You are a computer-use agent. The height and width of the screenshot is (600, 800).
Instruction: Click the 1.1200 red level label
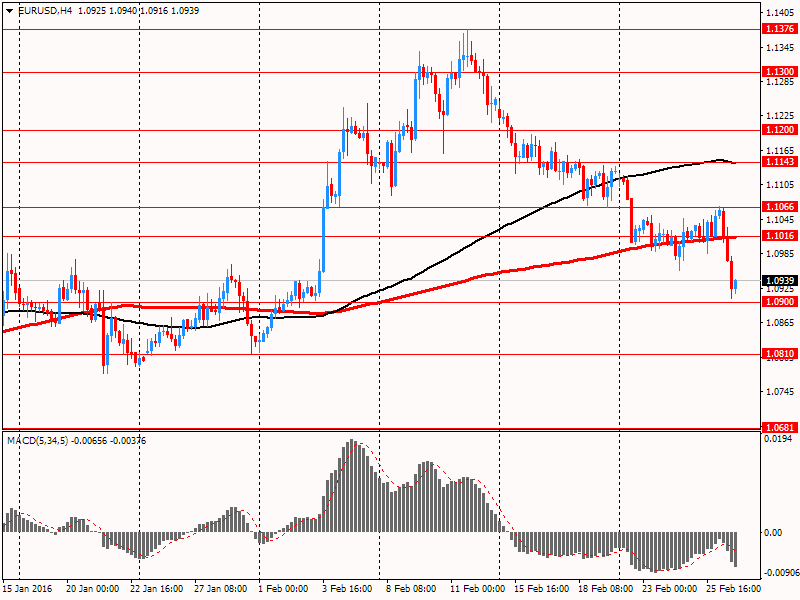tap(779, 130)
